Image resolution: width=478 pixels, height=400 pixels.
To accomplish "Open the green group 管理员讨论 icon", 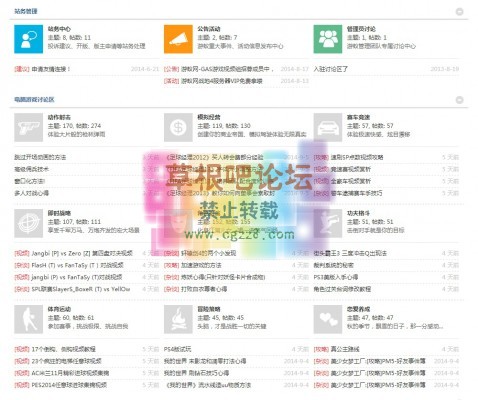I will pyautogui.click(x=328, y=39).
